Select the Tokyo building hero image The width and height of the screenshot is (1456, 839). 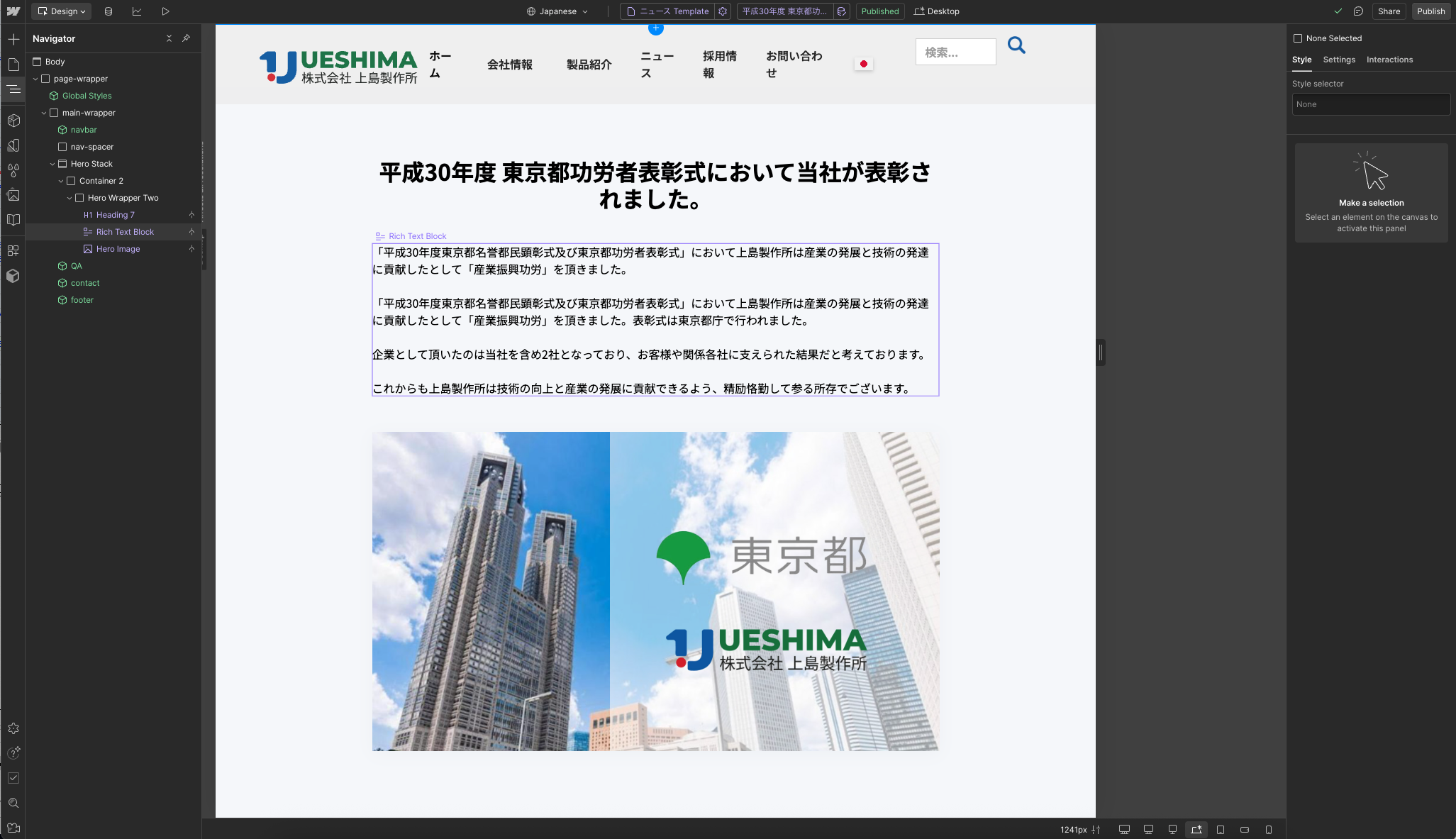click(x=655, y=591)
